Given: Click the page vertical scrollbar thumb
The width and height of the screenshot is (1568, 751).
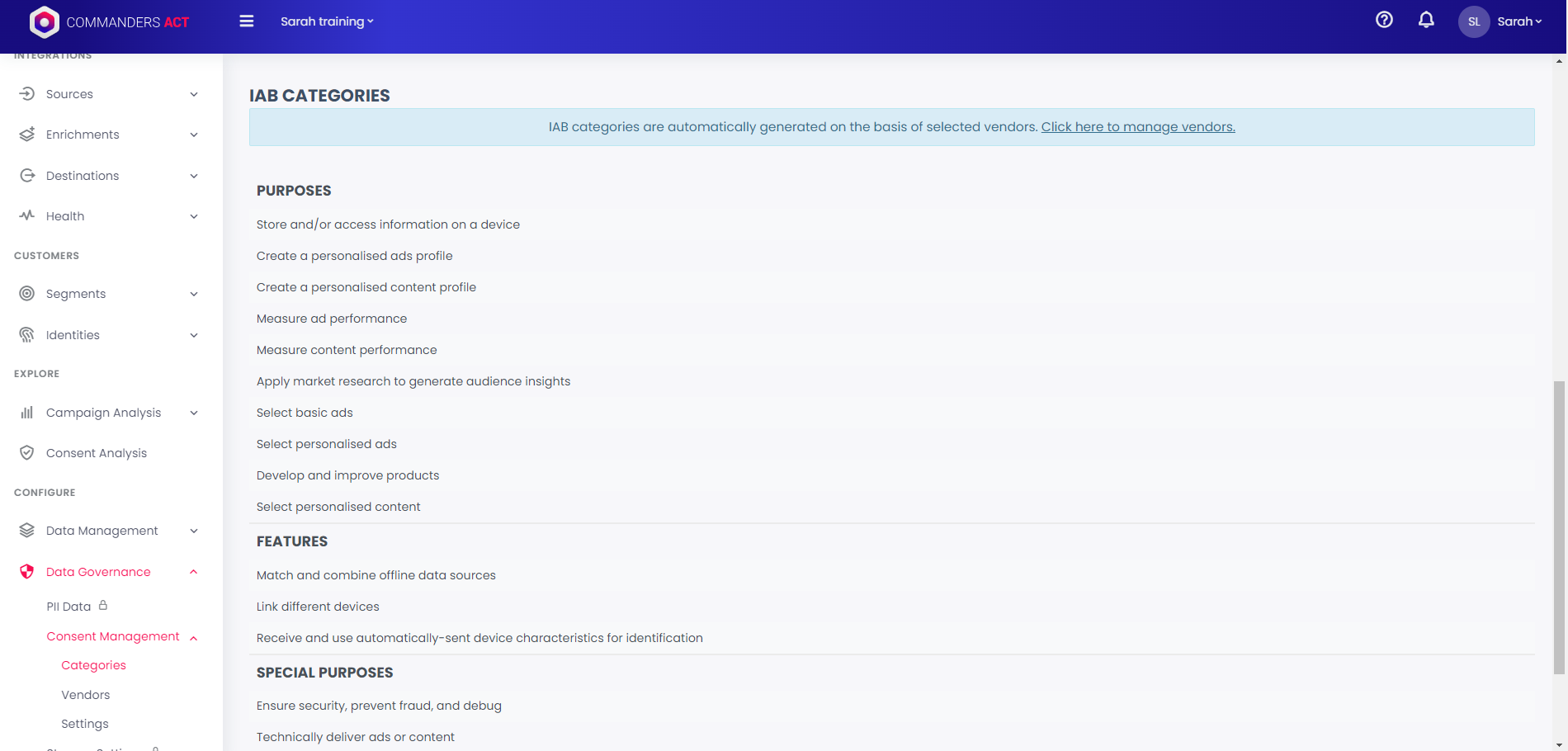Looking at the screenshot, I should pos(1558,528).
